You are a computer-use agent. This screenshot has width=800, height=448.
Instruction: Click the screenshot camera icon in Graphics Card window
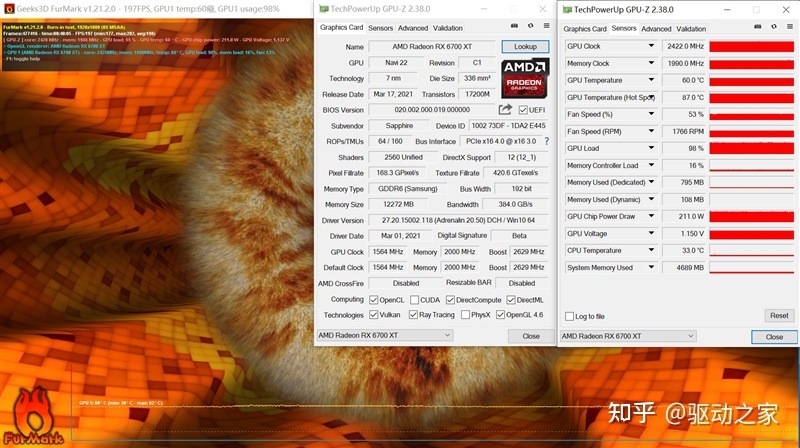coord(514,26)
